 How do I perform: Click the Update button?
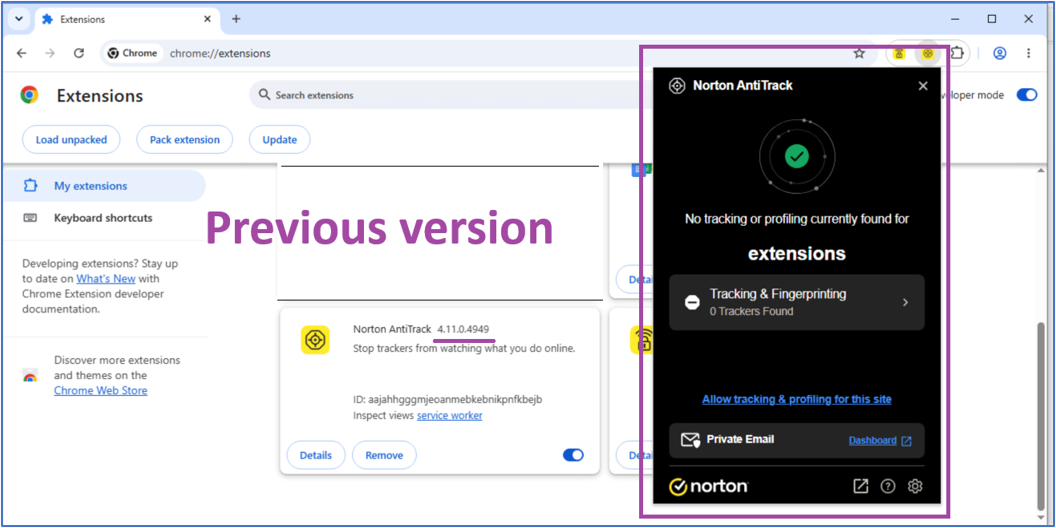(279, 140)
